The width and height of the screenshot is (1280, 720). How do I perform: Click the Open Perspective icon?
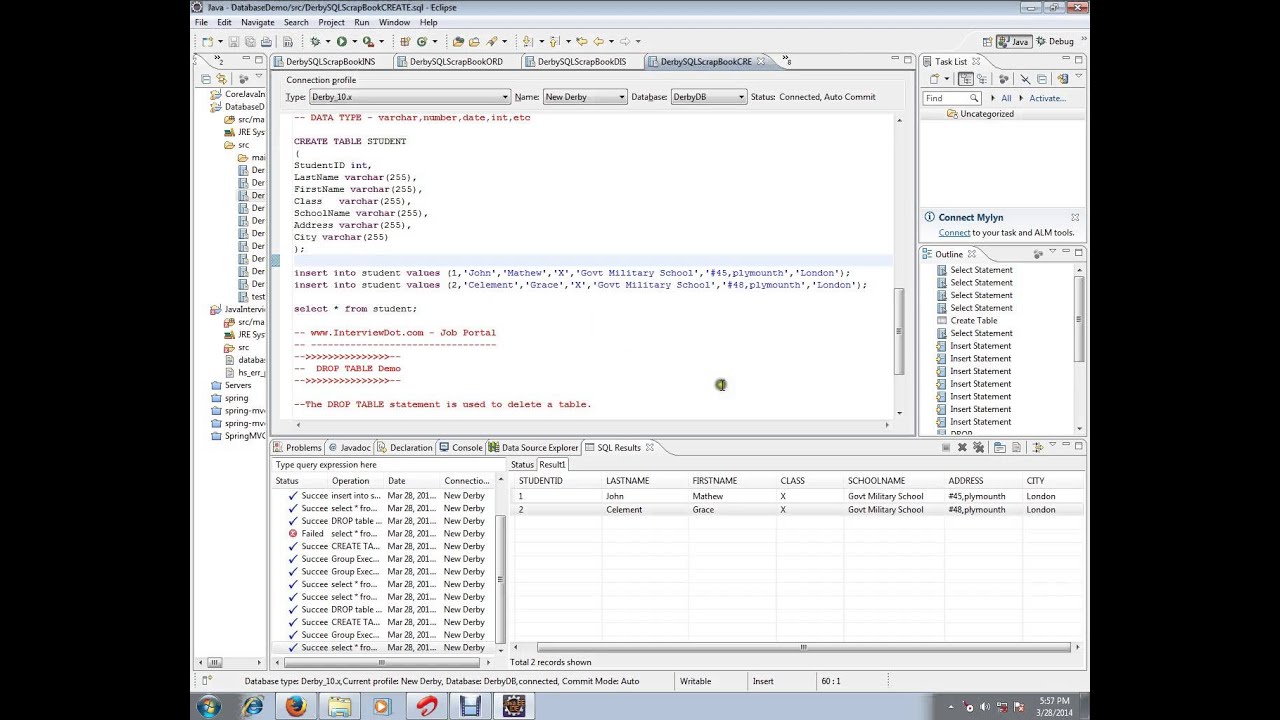(988, 42)
